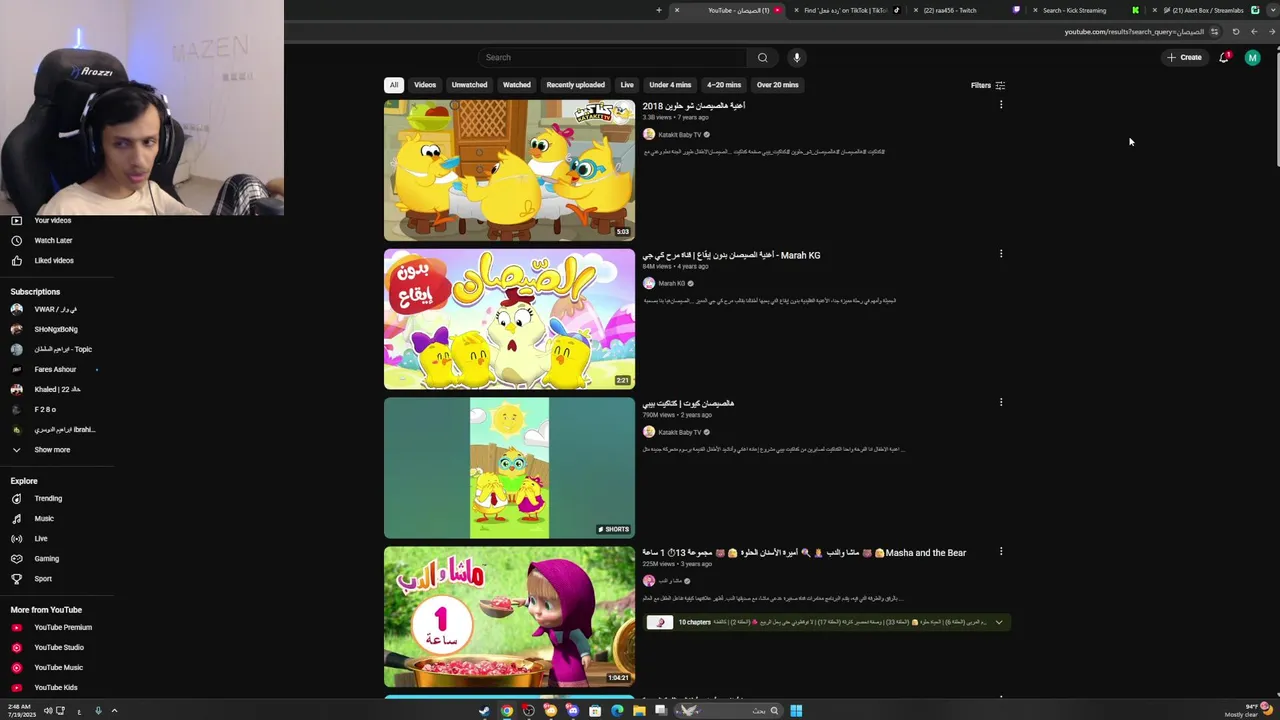
Task: Open Steam from the taskbar
Action: coord(485,711)
